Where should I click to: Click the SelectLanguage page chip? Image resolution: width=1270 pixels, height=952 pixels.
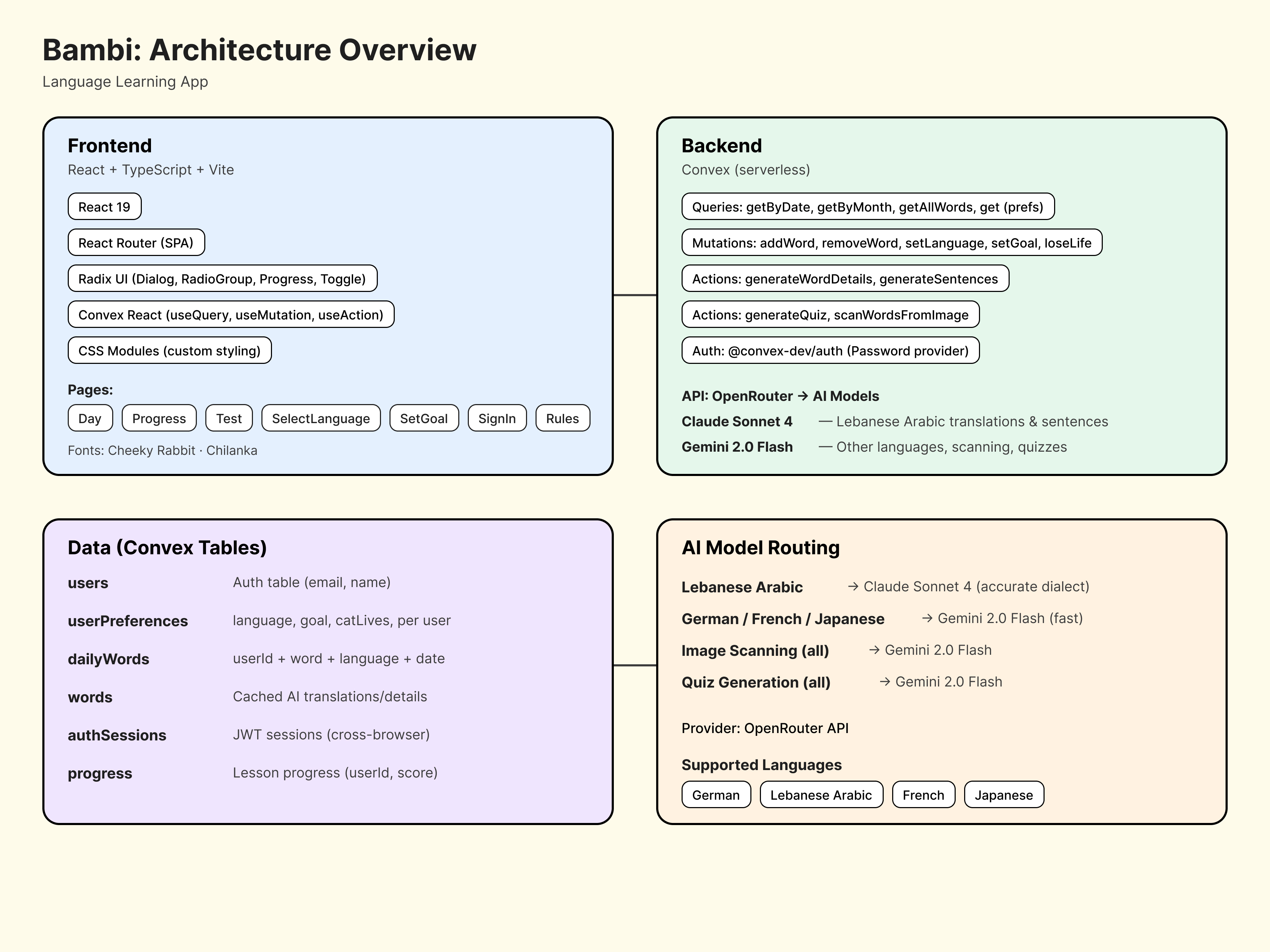coord(320,418)
